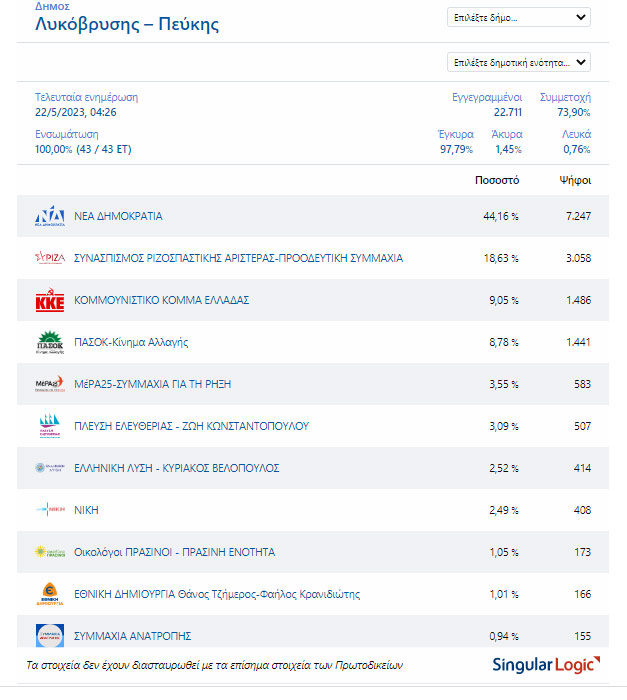Viewport: 627px width, 700px height.
Task: Click the 408 votes value
Action: (x=582, y=510)
